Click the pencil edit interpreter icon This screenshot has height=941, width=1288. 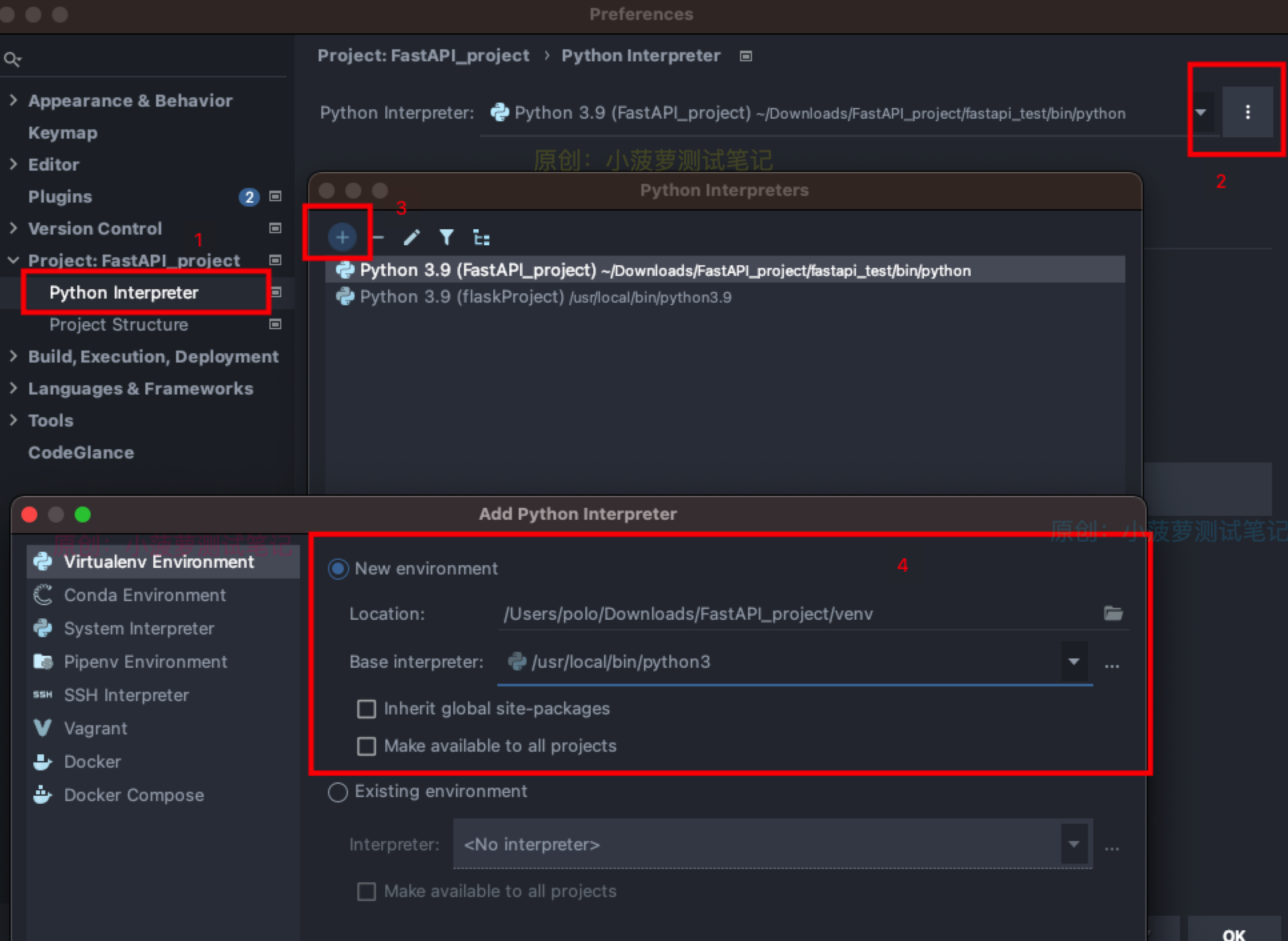[412, 237]
